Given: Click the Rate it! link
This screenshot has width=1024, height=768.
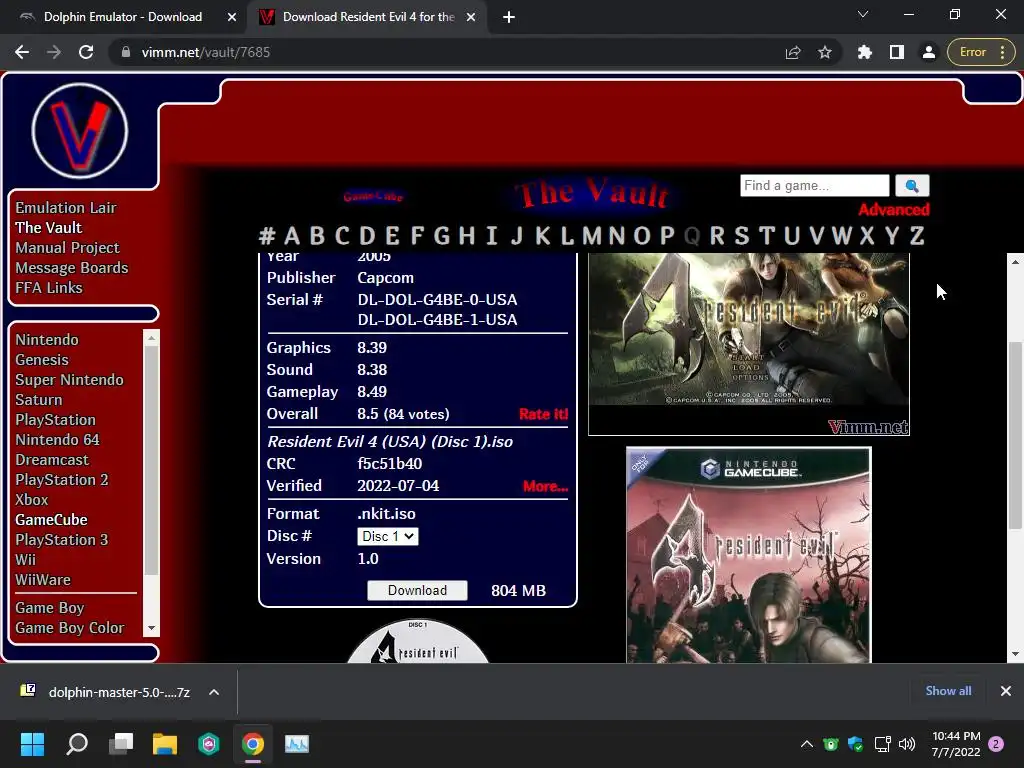Looking at the screenshot, I should [543, 414].
